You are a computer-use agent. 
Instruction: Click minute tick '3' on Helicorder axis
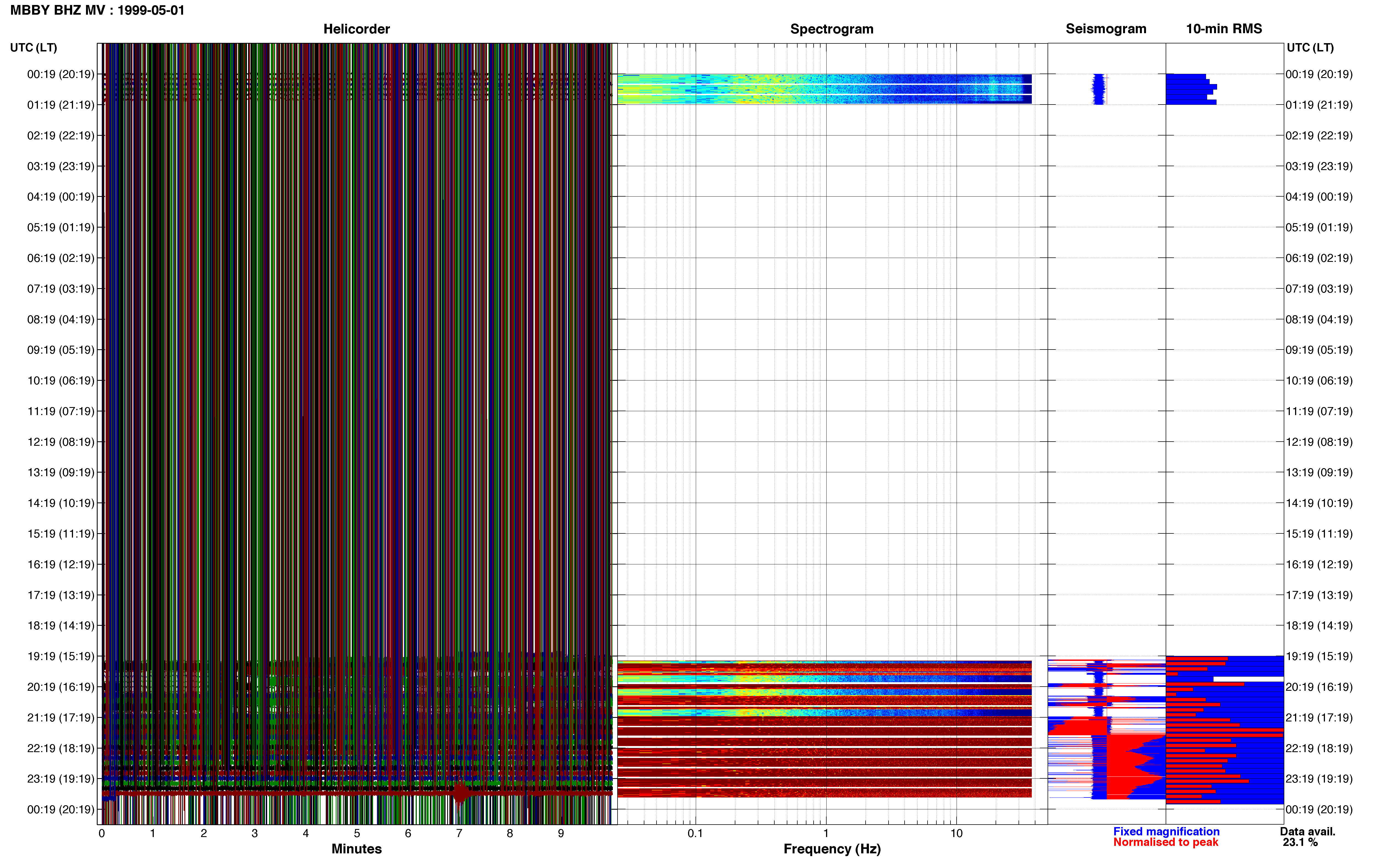[255, 833]
